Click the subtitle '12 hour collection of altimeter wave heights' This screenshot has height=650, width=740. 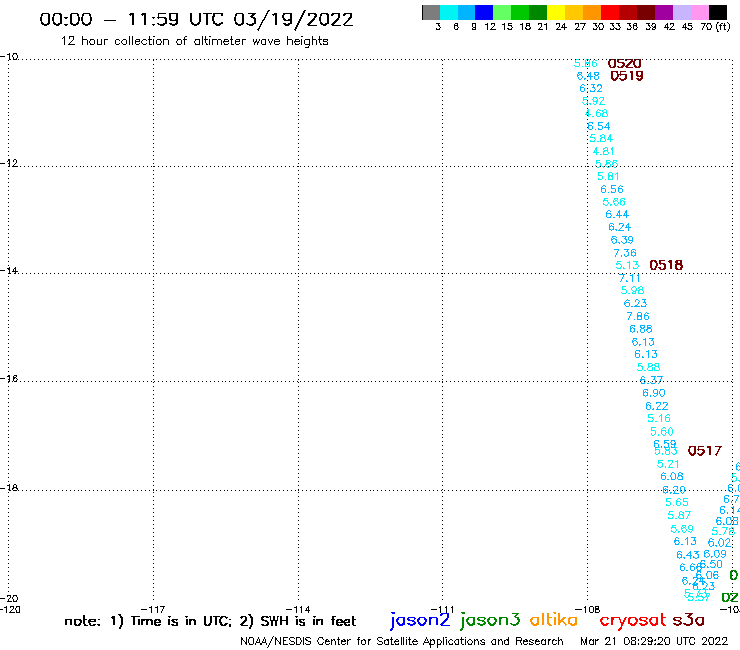coord(194,41)
